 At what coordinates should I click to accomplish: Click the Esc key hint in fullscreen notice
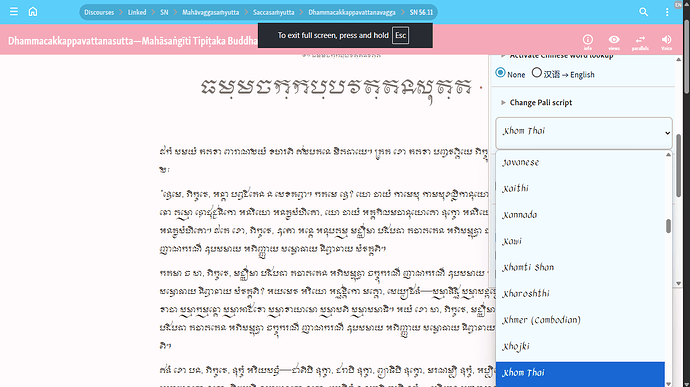pyautogui.click(x=400, y=35)
